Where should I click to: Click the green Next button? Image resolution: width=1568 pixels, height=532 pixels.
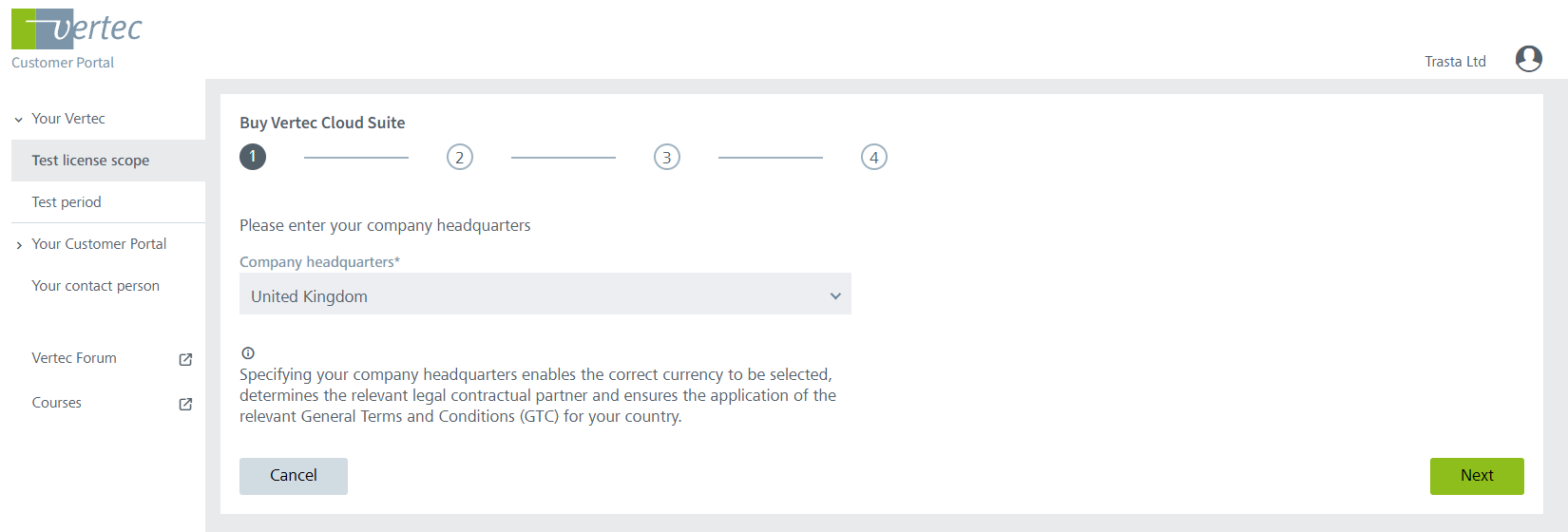point(1476,476)
